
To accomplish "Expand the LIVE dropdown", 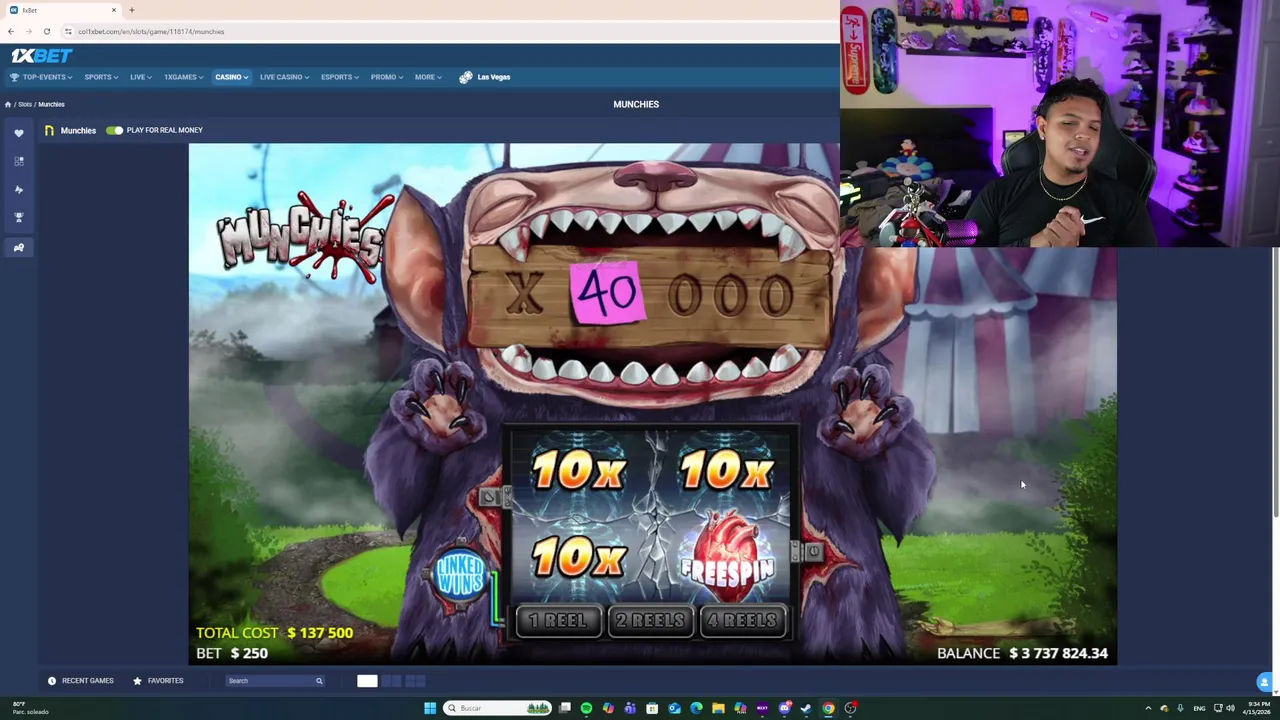I will (x=140, y=77).
